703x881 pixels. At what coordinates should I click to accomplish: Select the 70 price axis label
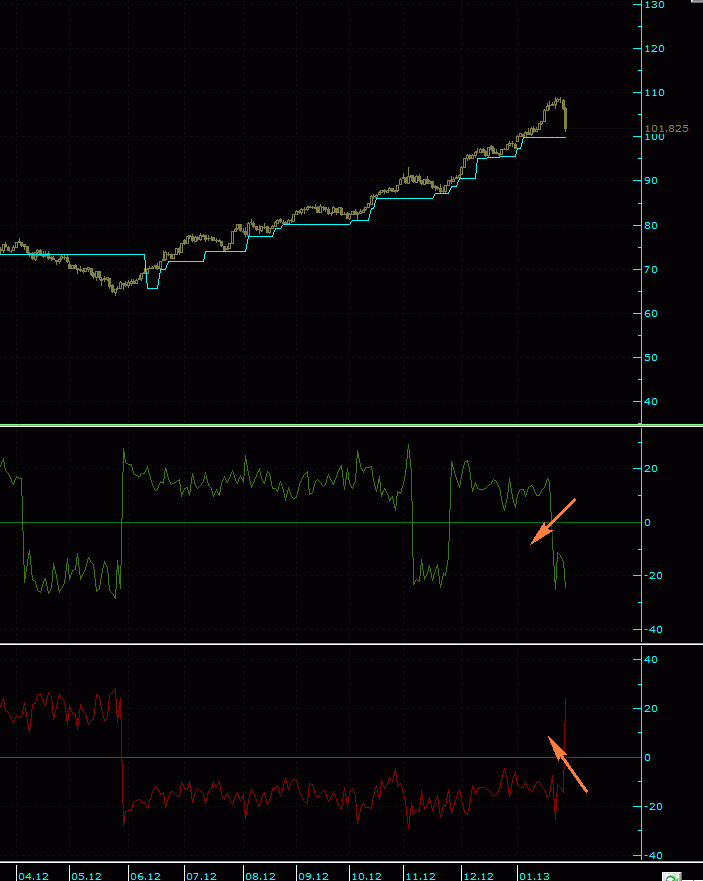click(x=651, y=269)
